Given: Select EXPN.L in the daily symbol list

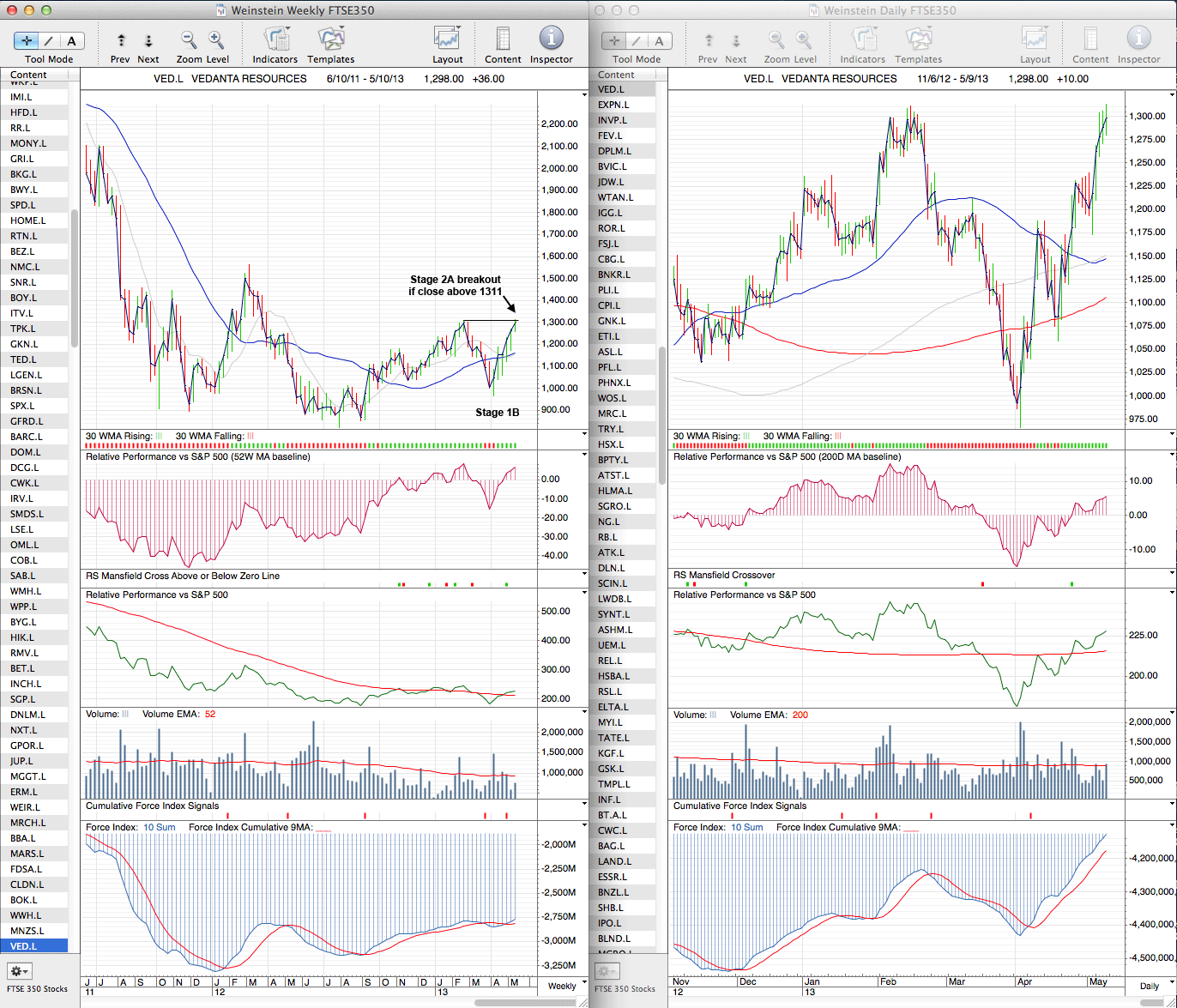Looking at the screenshot, I should pos(615,105).
